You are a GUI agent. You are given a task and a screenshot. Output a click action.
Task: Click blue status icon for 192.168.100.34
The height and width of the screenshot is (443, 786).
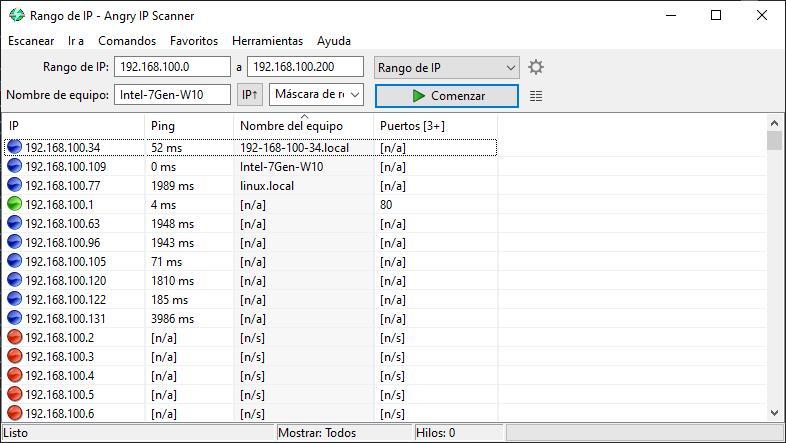tap(15, 147)
